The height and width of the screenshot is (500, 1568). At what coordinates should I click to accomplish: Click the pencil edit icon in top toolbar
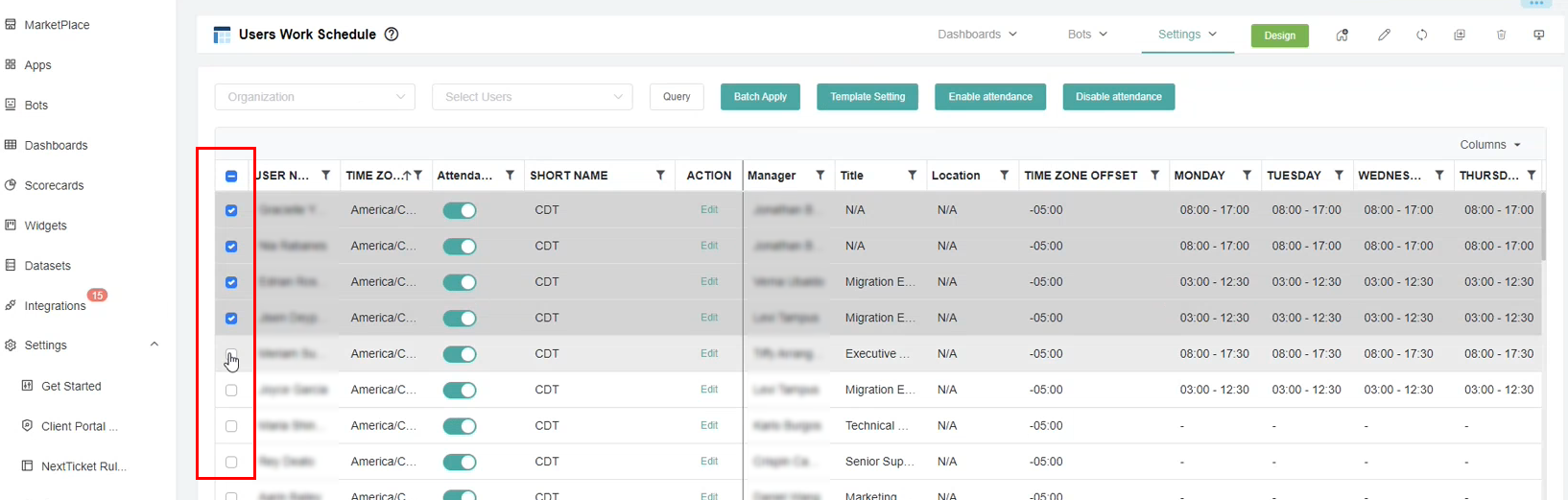pos(1384,35)
